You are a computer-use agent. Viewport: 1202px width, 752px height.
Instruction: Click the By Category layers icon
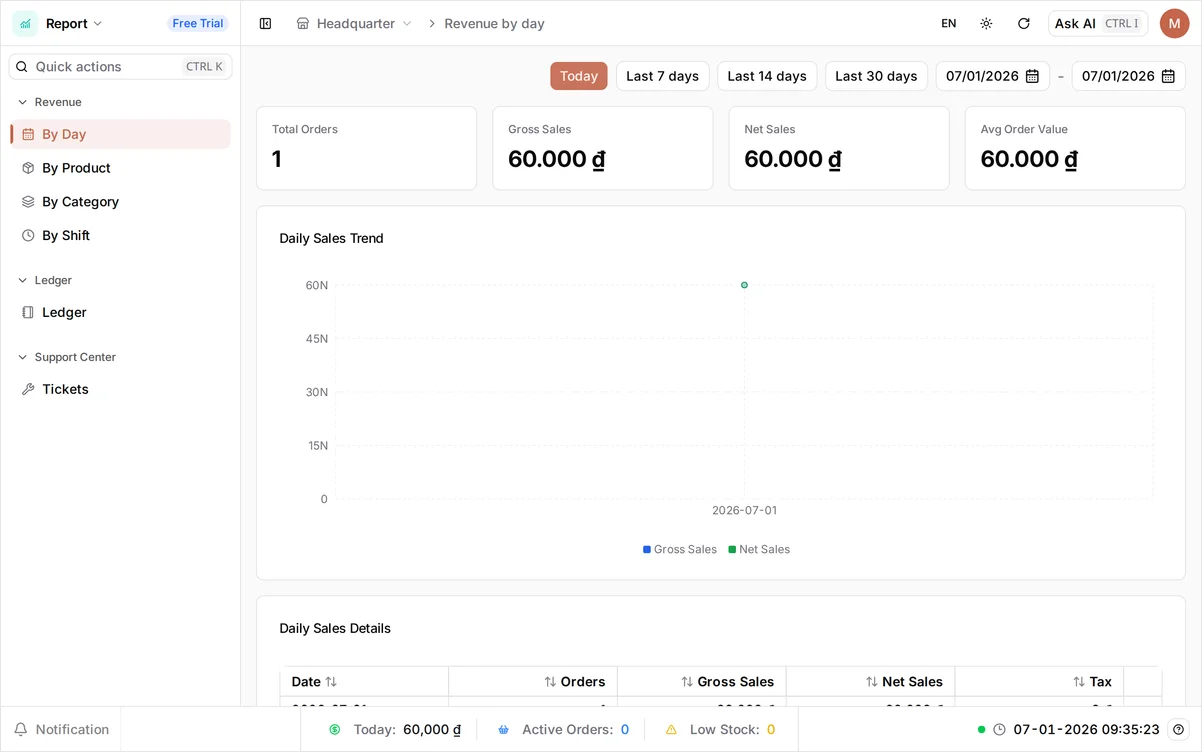pyautogui.click(x=28, y=201)
